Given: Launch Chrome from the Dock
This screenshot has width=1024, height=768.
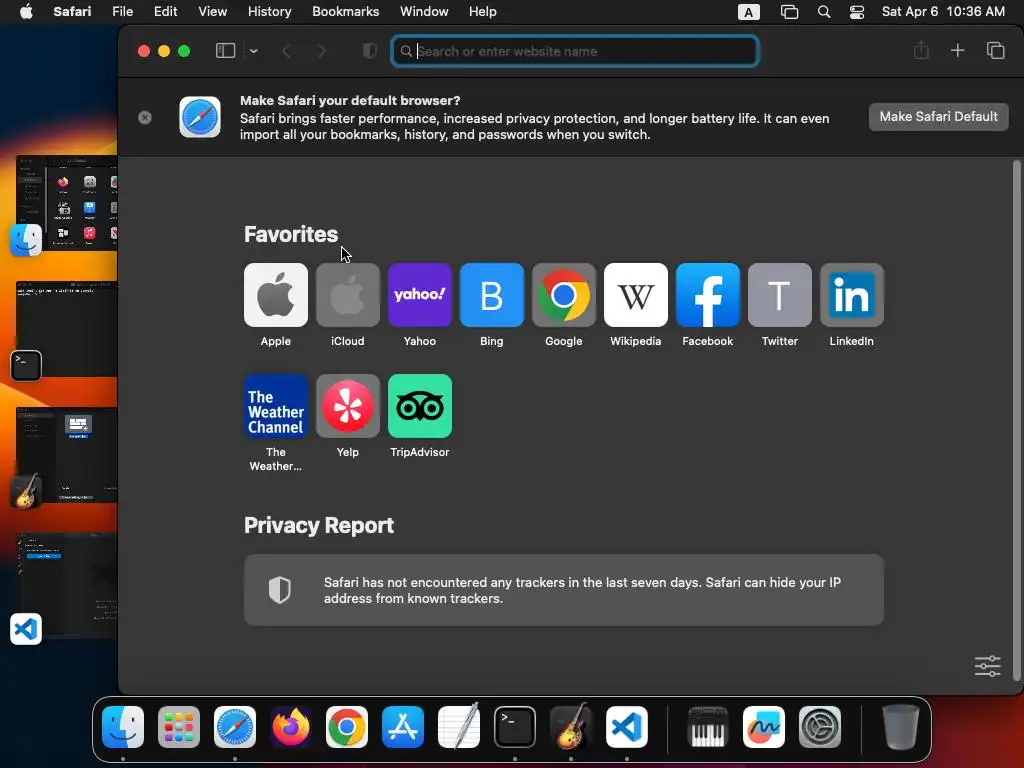Looking at the screenshot, I should [x=347, y=727].
